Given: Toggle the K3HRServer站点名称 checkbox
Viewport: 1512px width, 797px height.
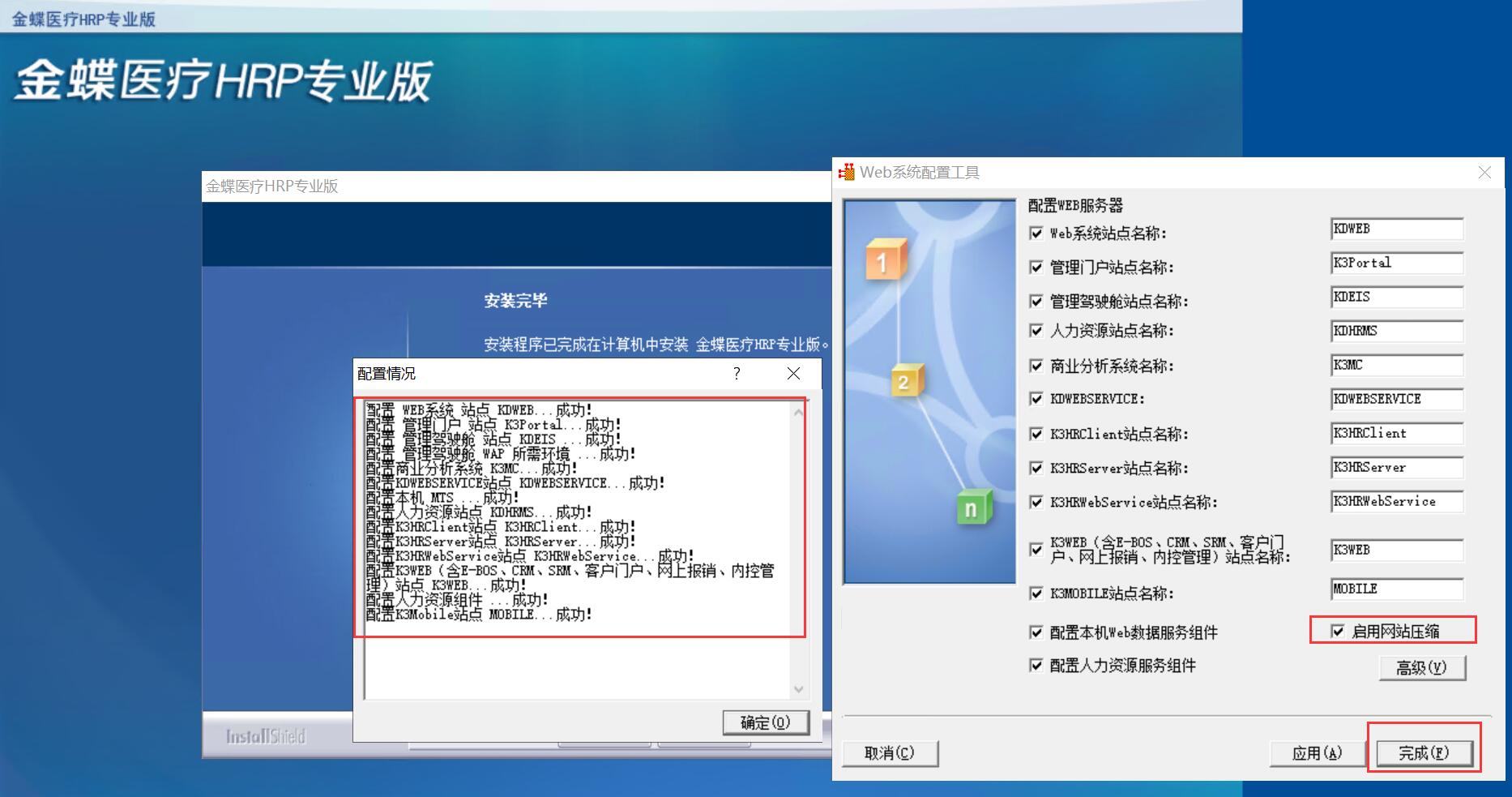Looking at the screenshot, I should click(x=1036, y=468).
